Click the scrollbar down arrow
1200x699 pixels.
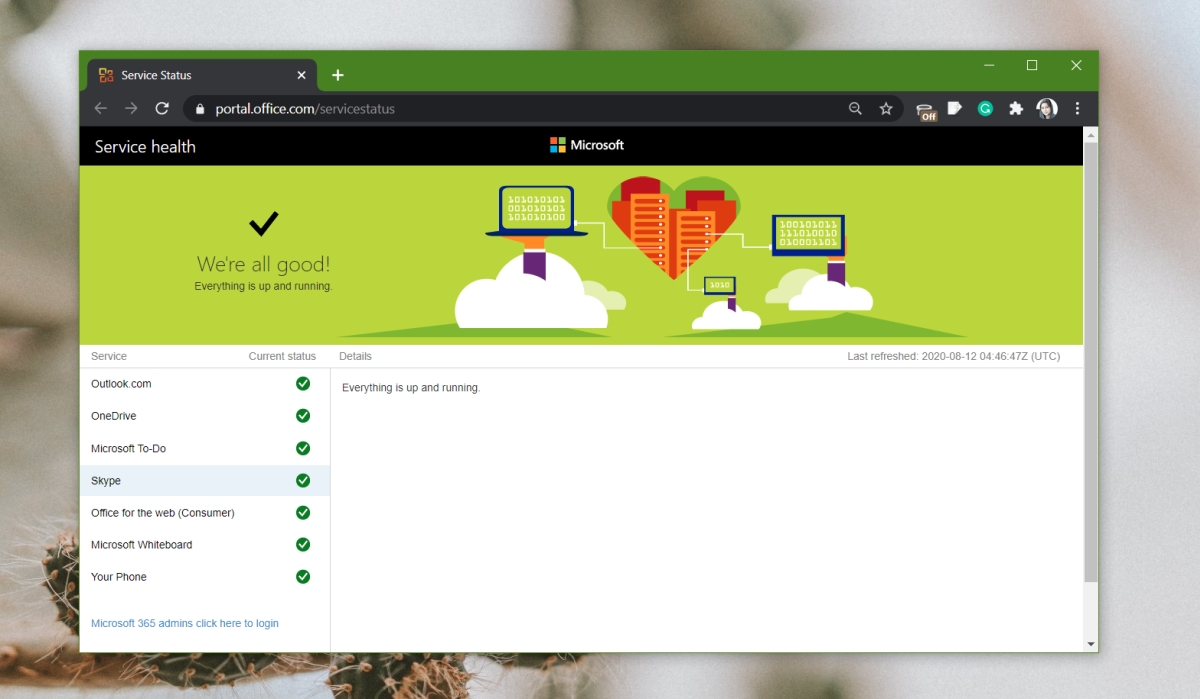pyautogui.click(x=1091, y=643)
